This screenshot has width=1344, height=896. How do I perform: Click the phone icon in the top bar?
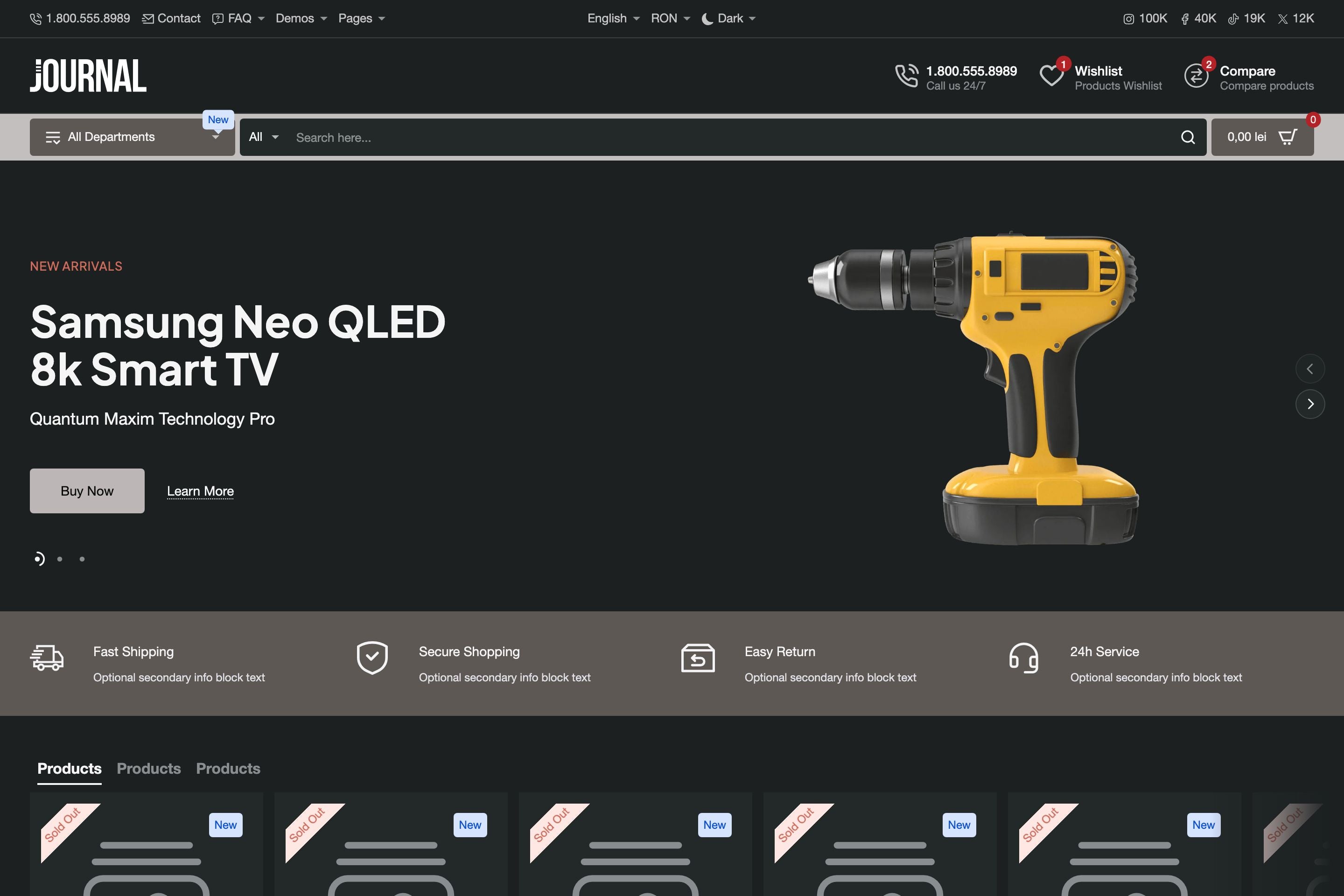pyautogui.click(x=35, y=19)
